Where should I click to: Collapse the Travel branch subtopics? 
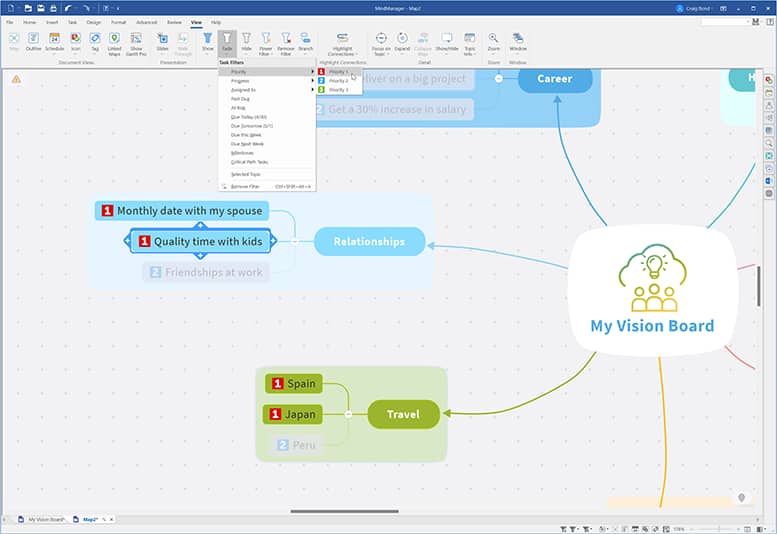click(348, 414)
